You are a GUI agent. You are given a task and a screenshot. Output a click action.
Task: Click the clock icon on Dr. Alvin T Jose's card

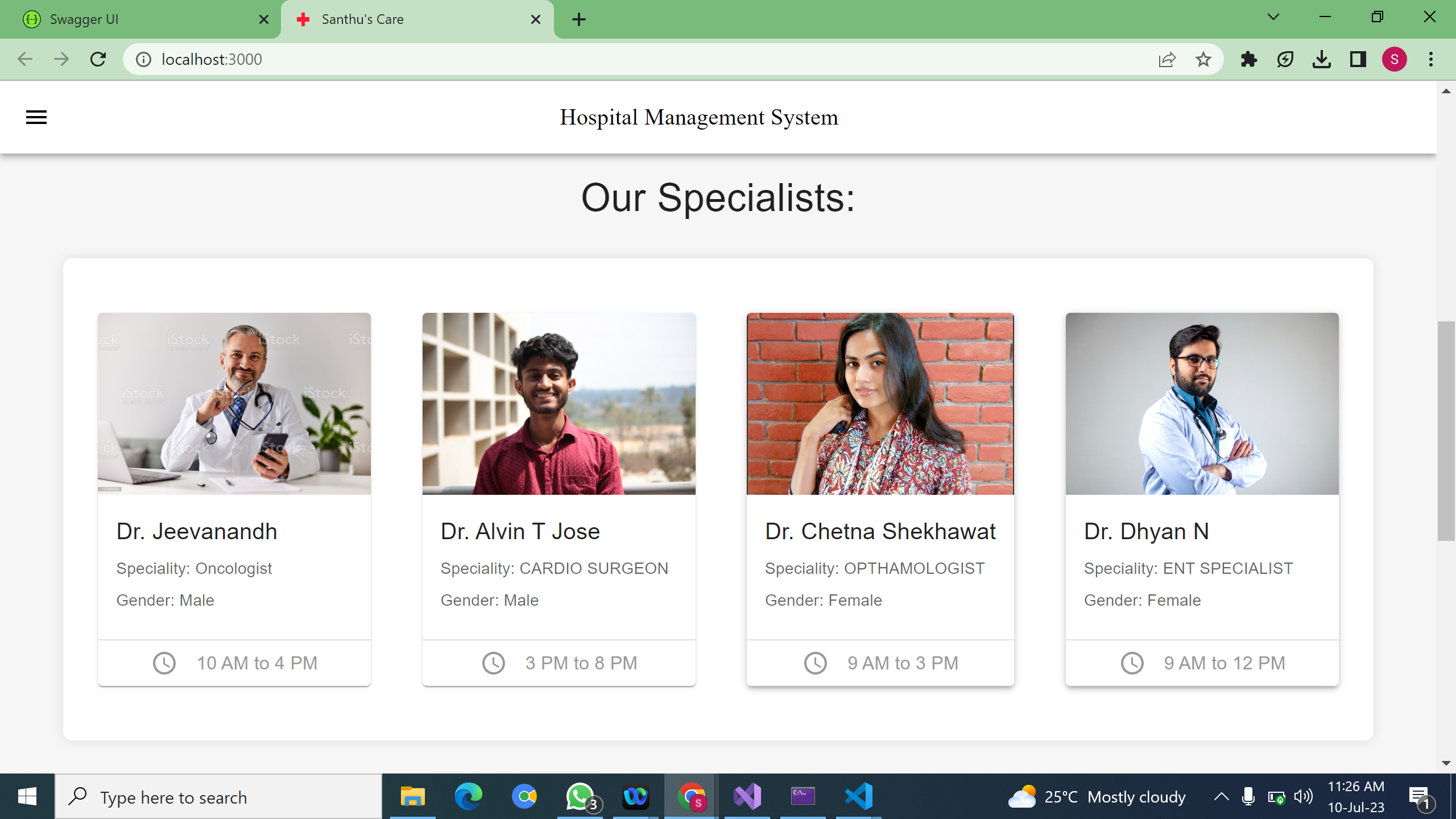493,663
